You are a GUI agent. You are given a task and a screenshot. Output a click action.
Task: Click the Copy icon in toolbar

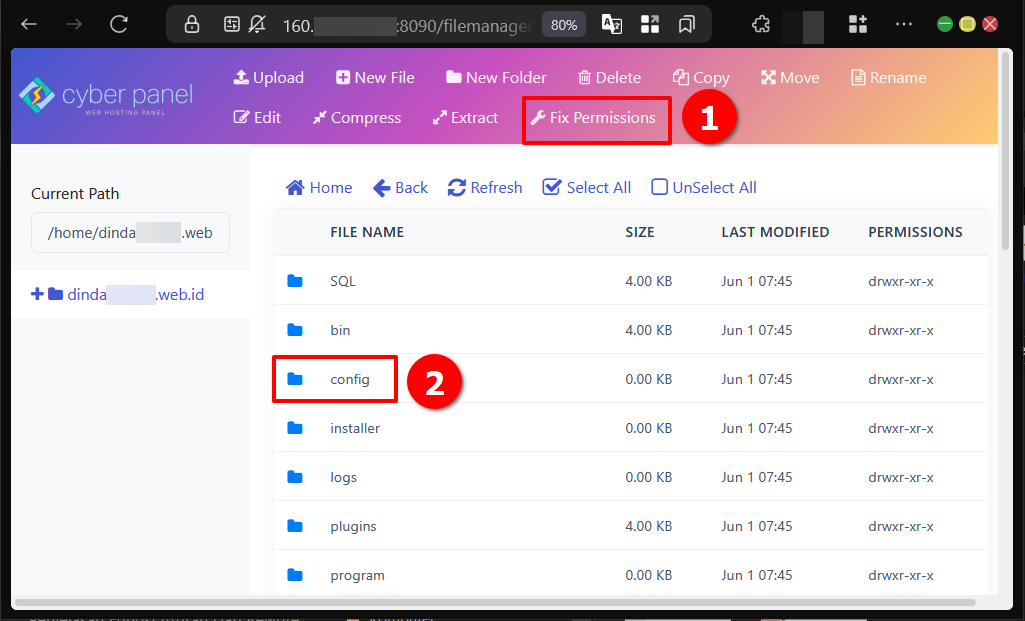tap(681, 78)
